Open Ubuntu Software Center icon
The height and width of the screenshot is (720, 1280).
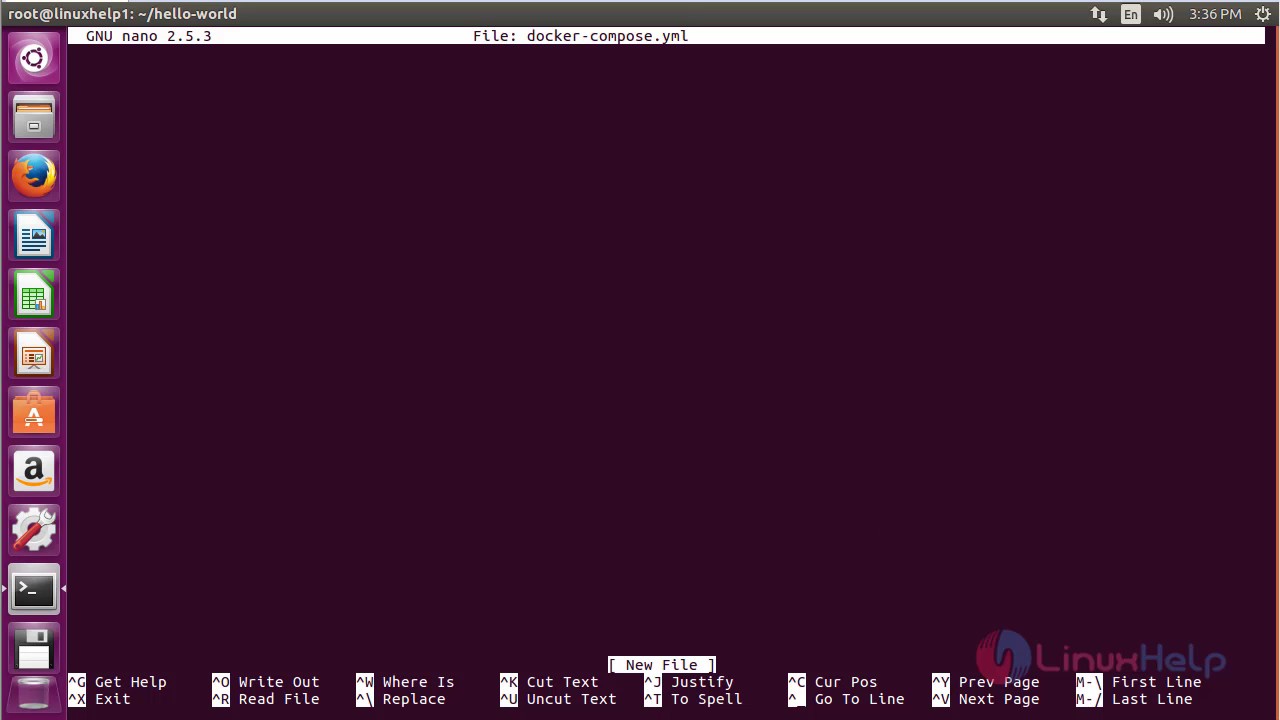coord(34,413)
